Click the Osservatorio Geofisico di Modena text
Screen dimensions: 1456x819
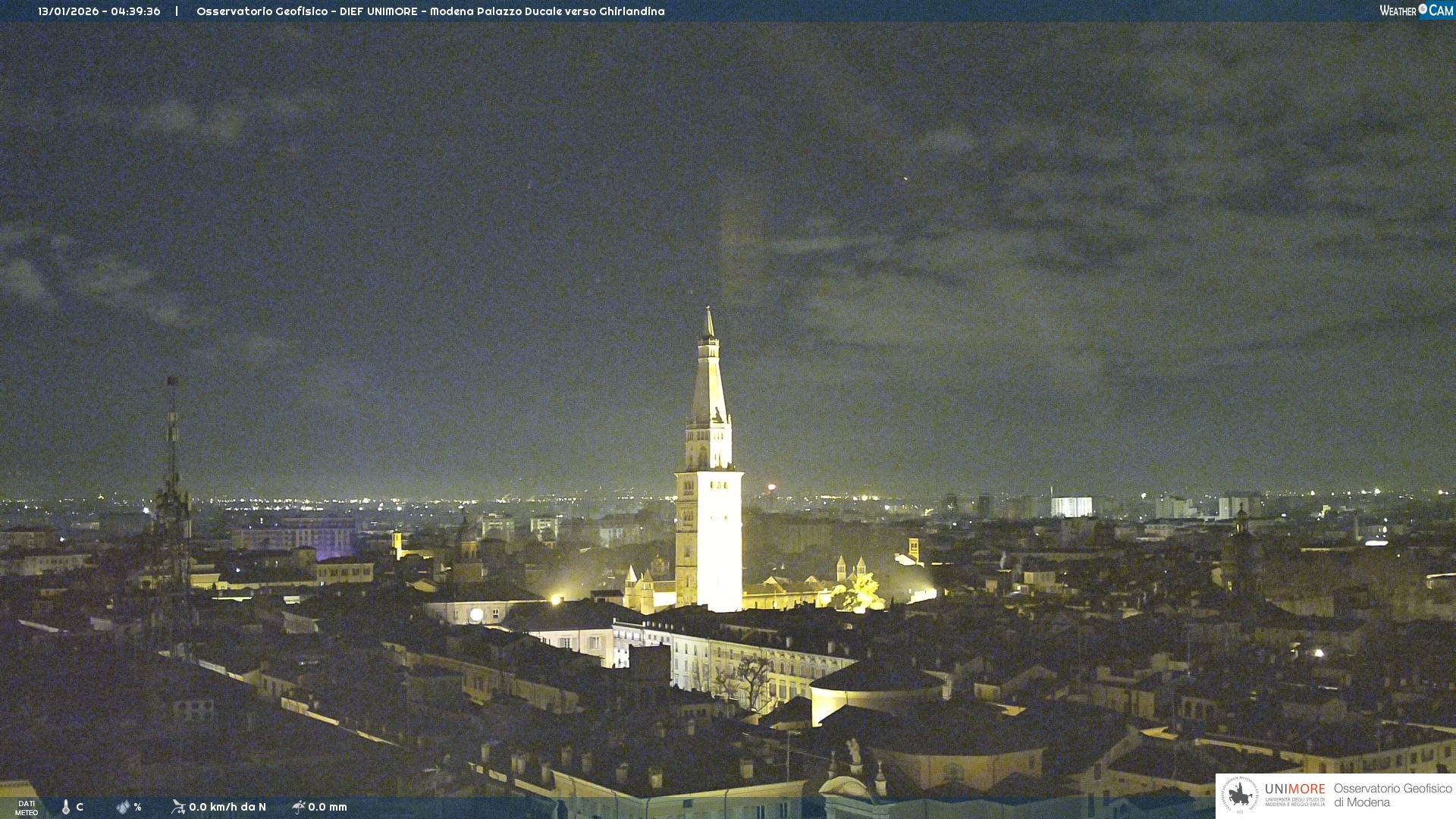click(1392, 795)
